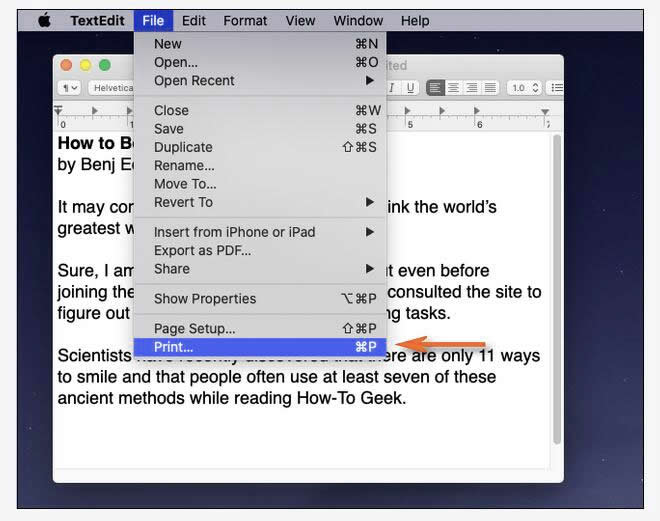Expand Insert from iPhone or iPad submenu
Viewport: 660px width, 521px height.
point(260,232)
